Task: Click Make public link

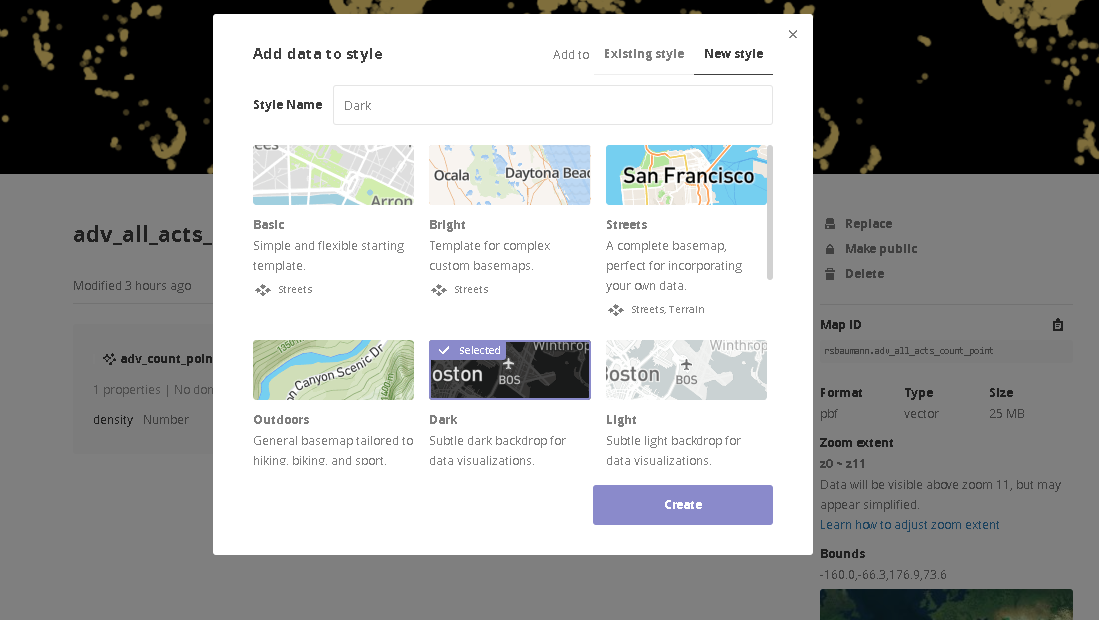Action: point(881,249)
